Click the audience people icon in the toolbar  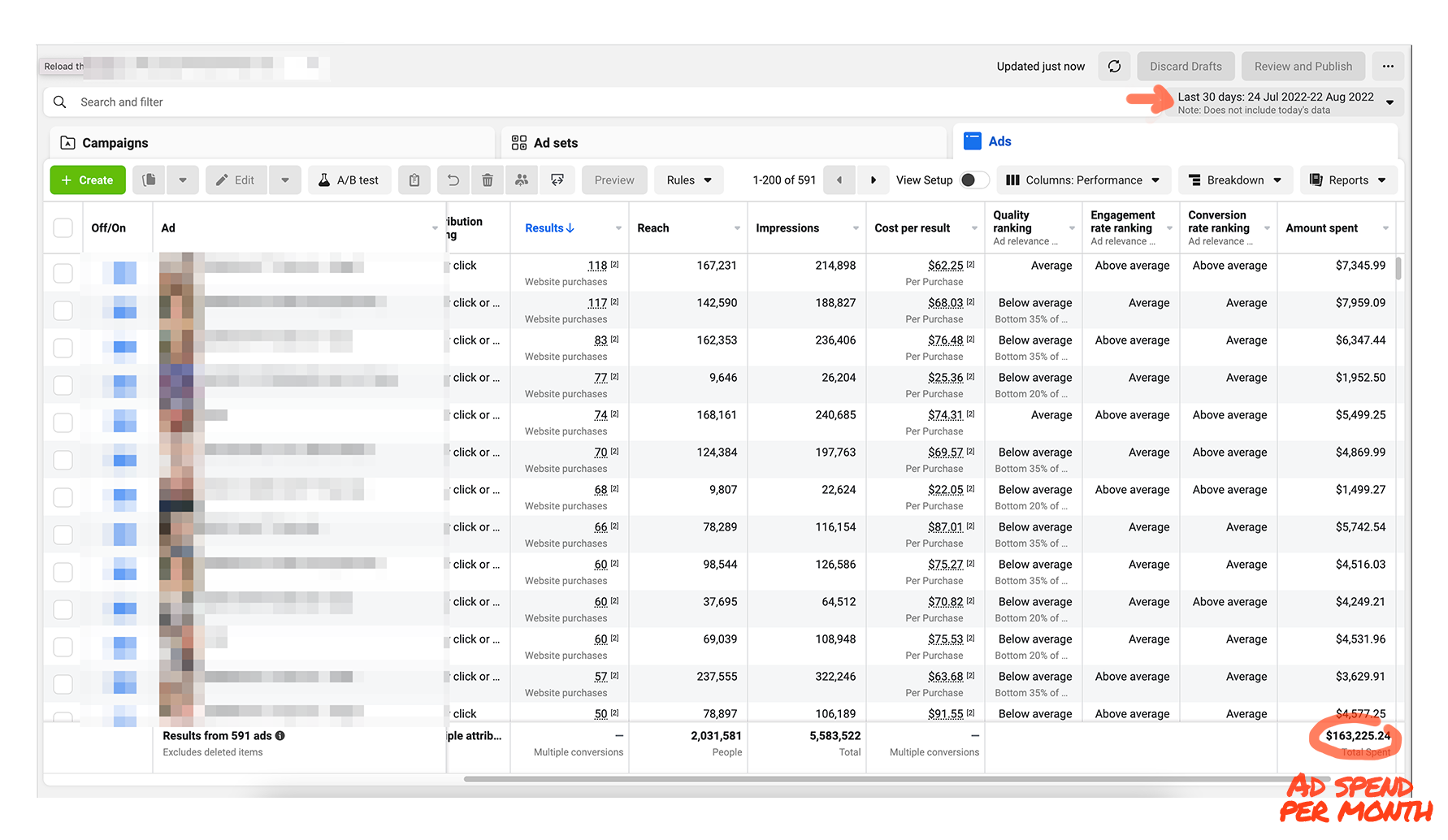[522, 180]
